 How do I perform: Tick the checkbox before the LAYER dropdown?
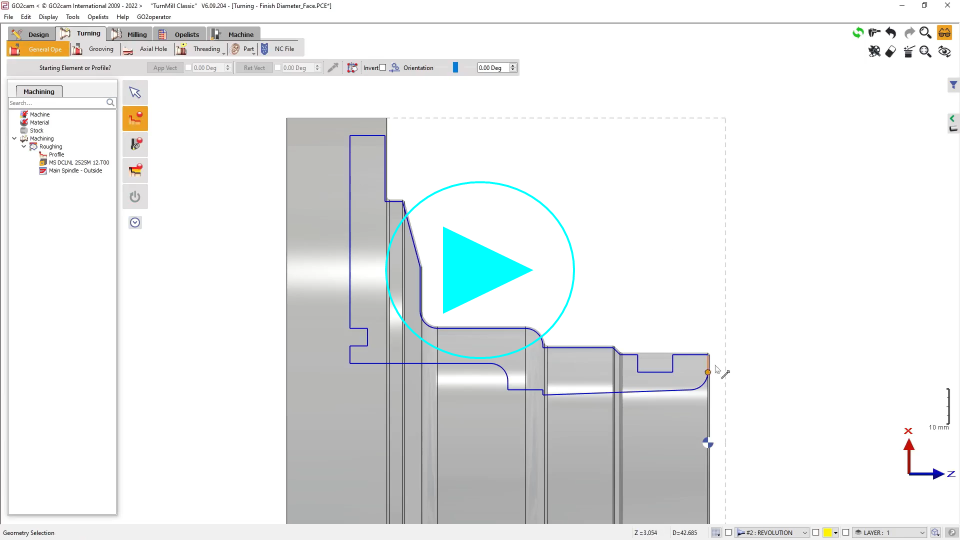(x=846, y=533)
